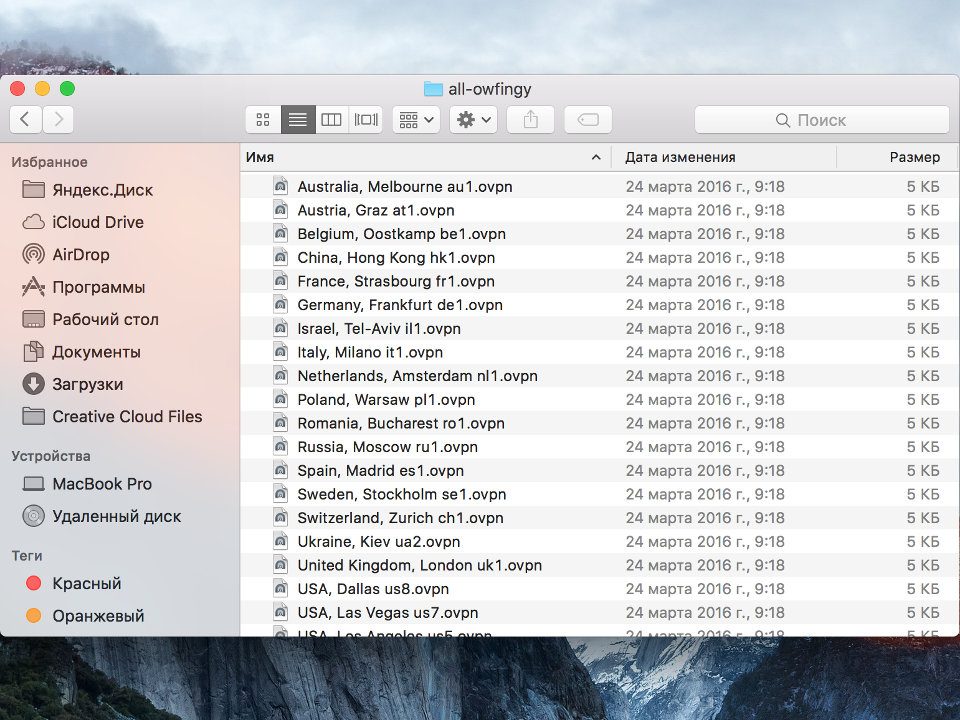Select Italy, Milano it1.ovpn file
This screenshot has width=960, height=720.
point(599,352)
